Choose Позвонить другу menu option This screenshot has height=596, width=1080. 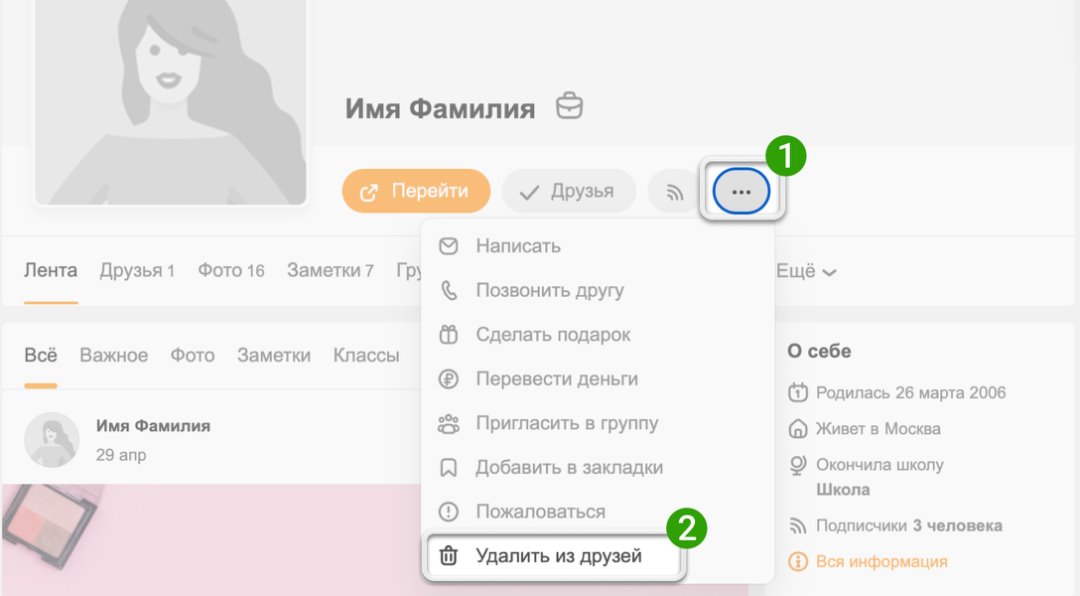coord(549,291)
